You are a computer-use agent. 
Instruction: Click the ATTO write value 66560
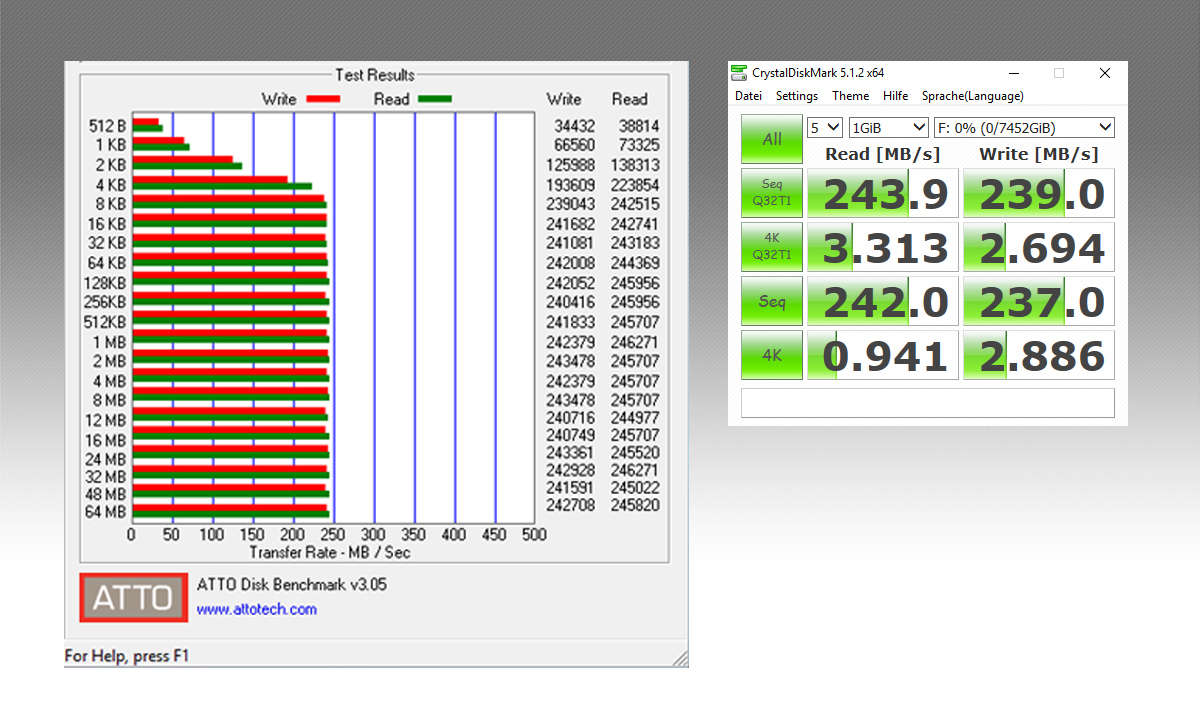click(574, 145)
